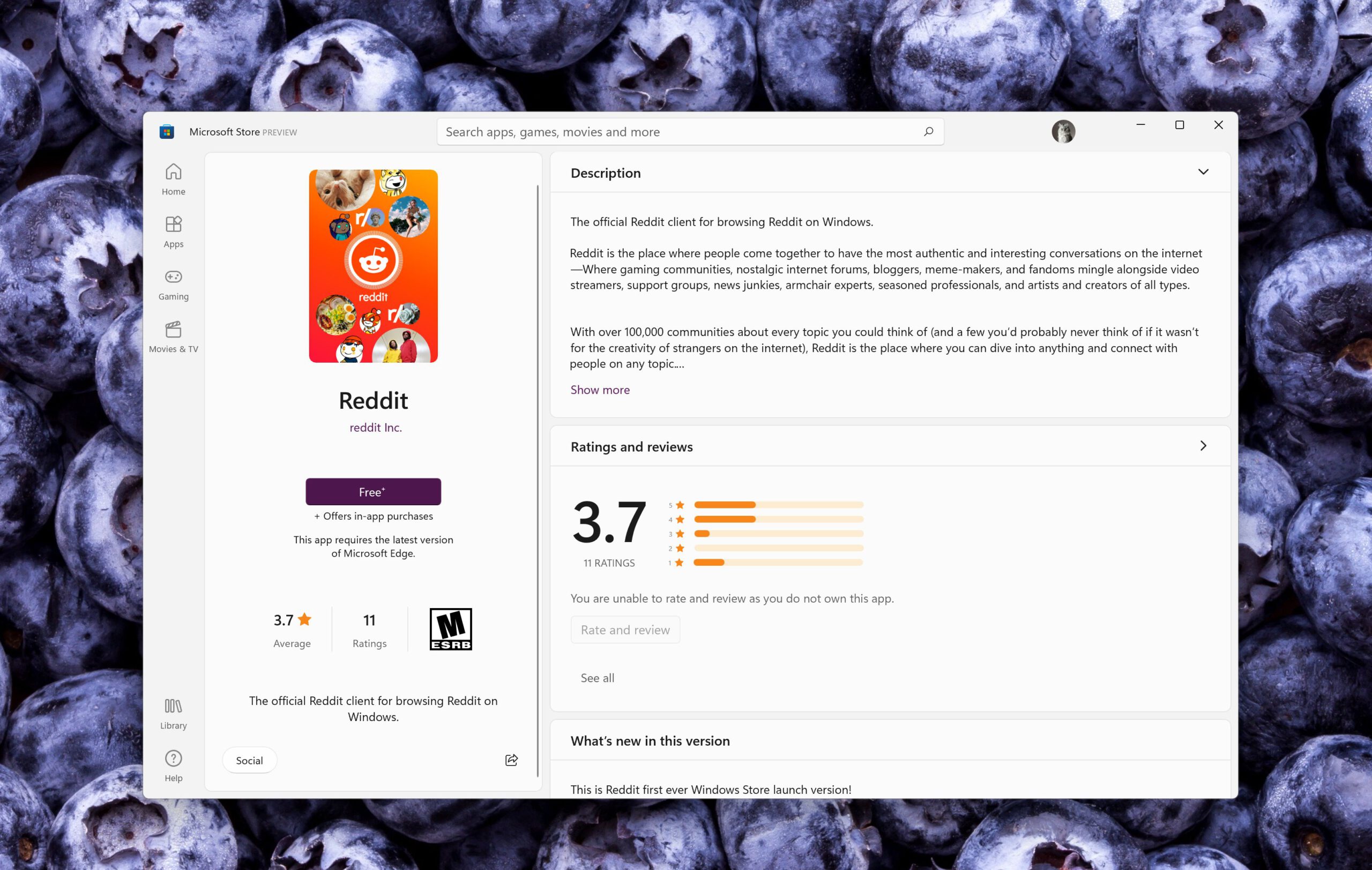
Task: Click the share icon below description
Action: click(x=511, y=760)
